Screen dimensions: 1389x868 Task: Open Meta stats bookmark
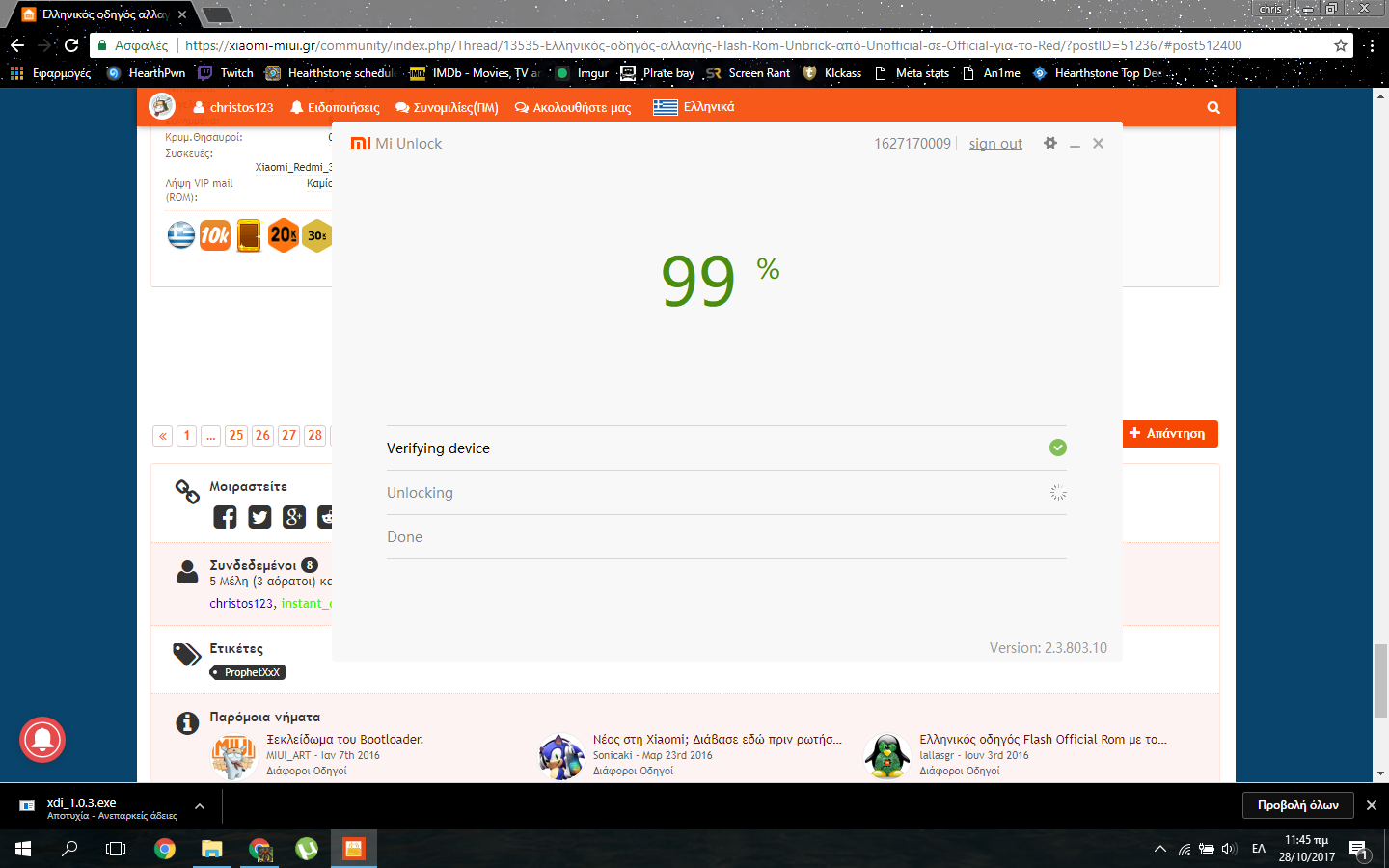pos(912,73)
